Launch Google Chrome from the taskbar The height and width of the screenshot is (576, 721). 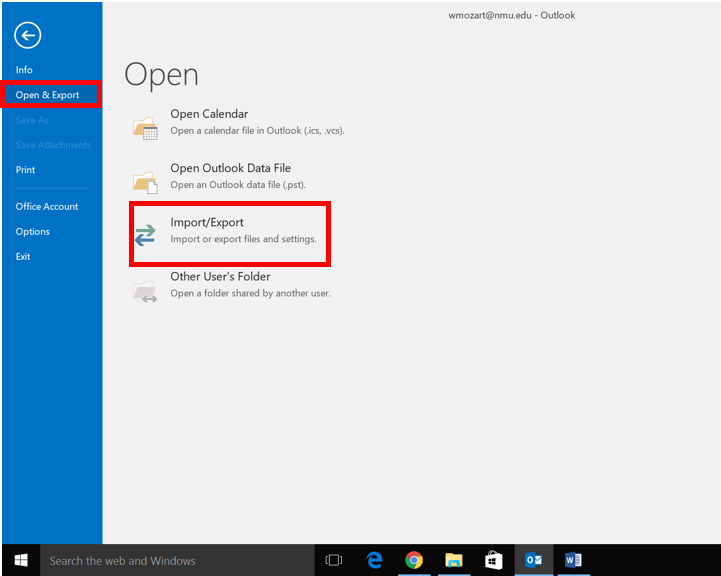(414, 560)
